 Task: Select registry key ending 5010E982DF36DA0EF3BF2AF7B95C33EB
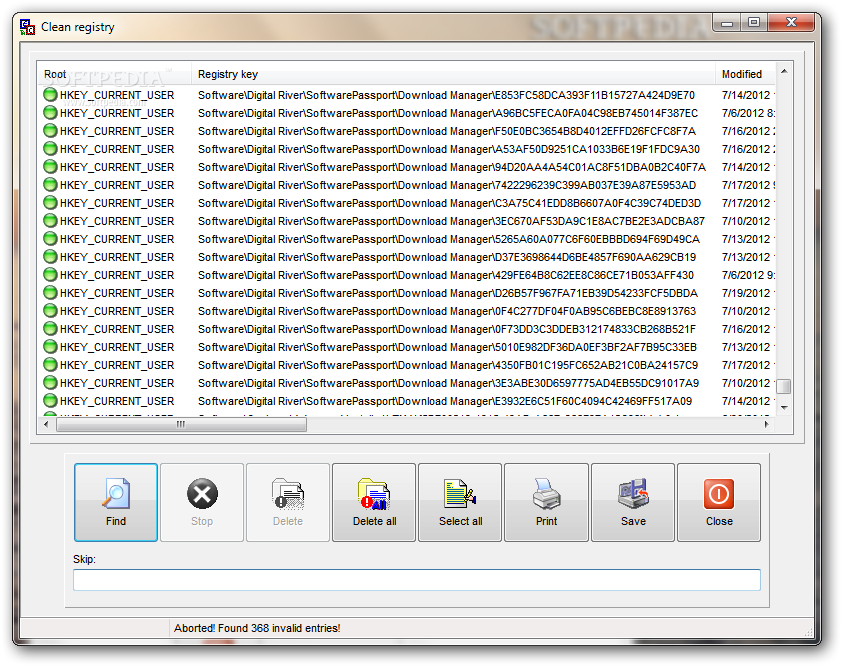447,347
